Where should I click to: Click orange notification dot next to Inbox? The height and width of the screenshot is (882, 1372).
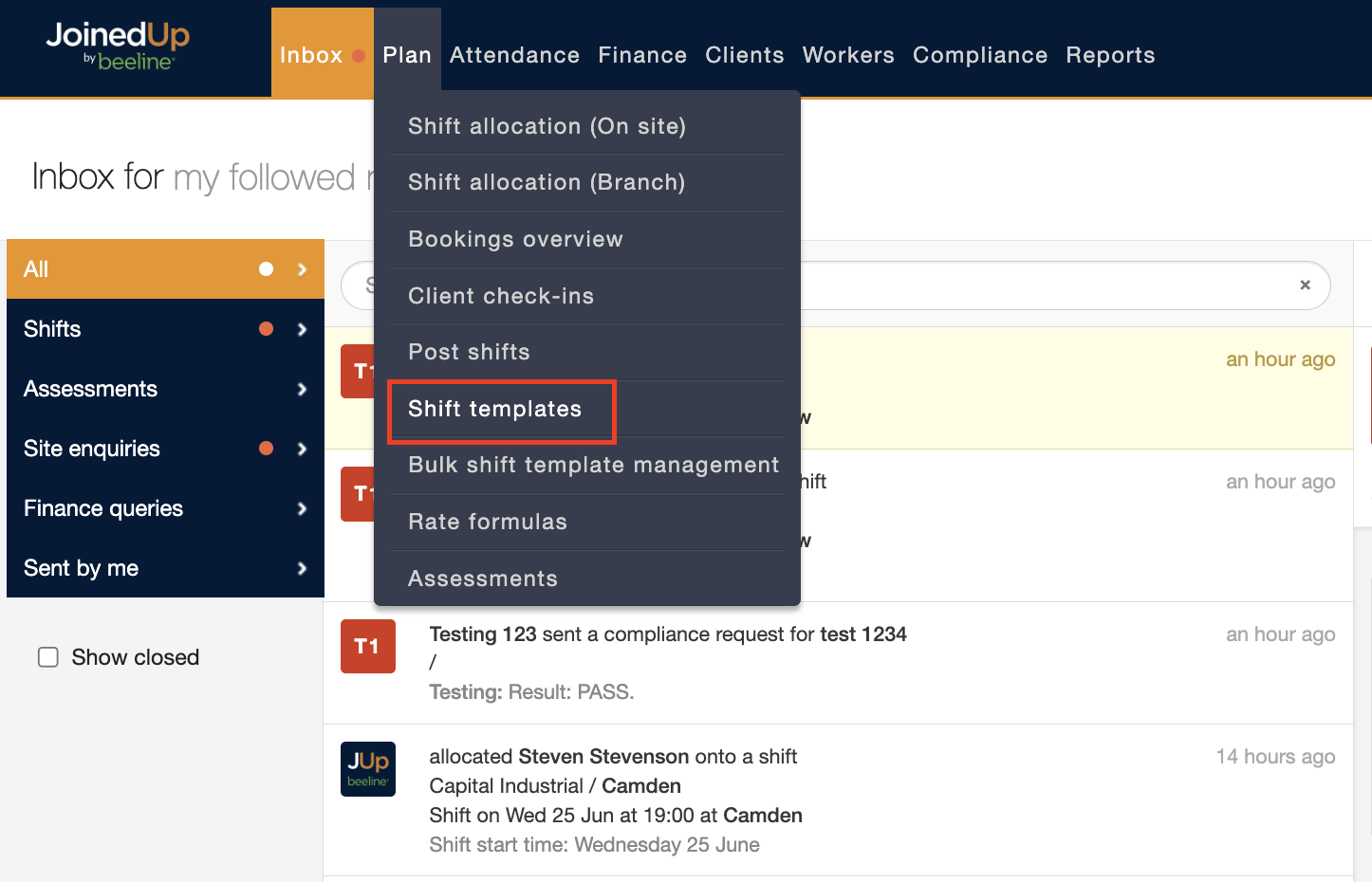(x=359, y=56)
